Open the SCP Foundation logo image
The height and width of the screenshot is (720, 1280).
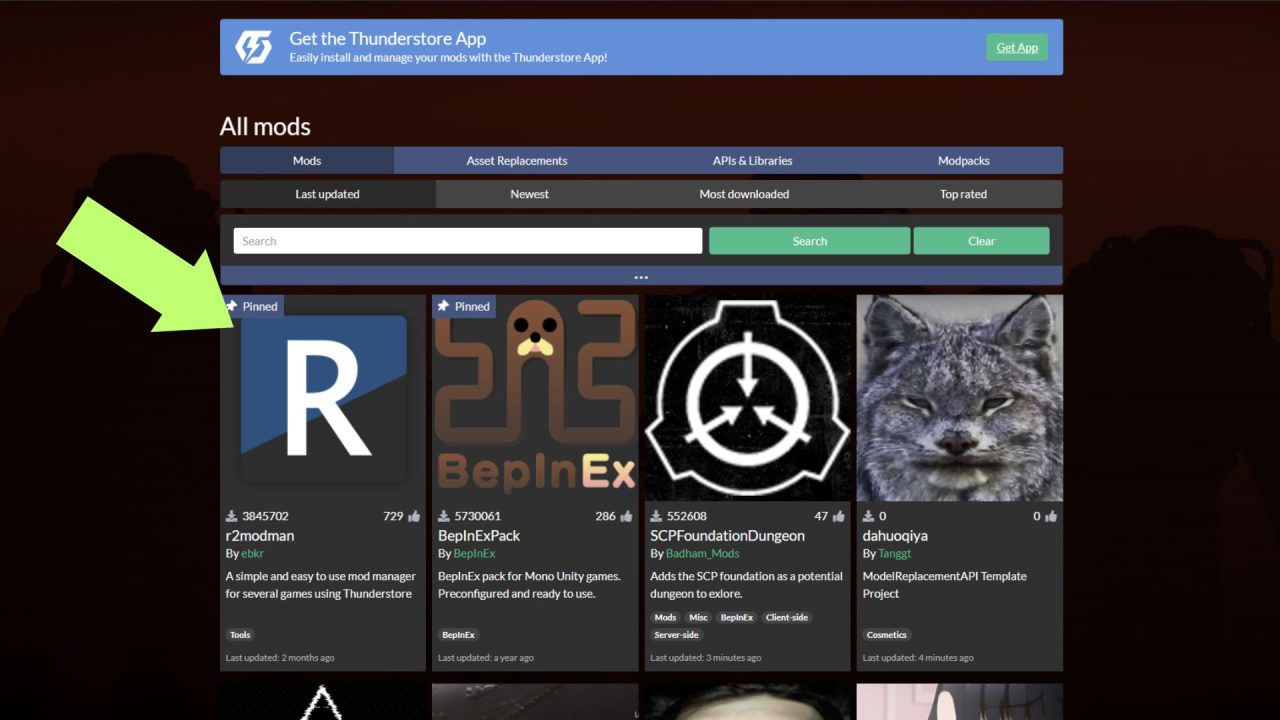click(x=747, y=398)
